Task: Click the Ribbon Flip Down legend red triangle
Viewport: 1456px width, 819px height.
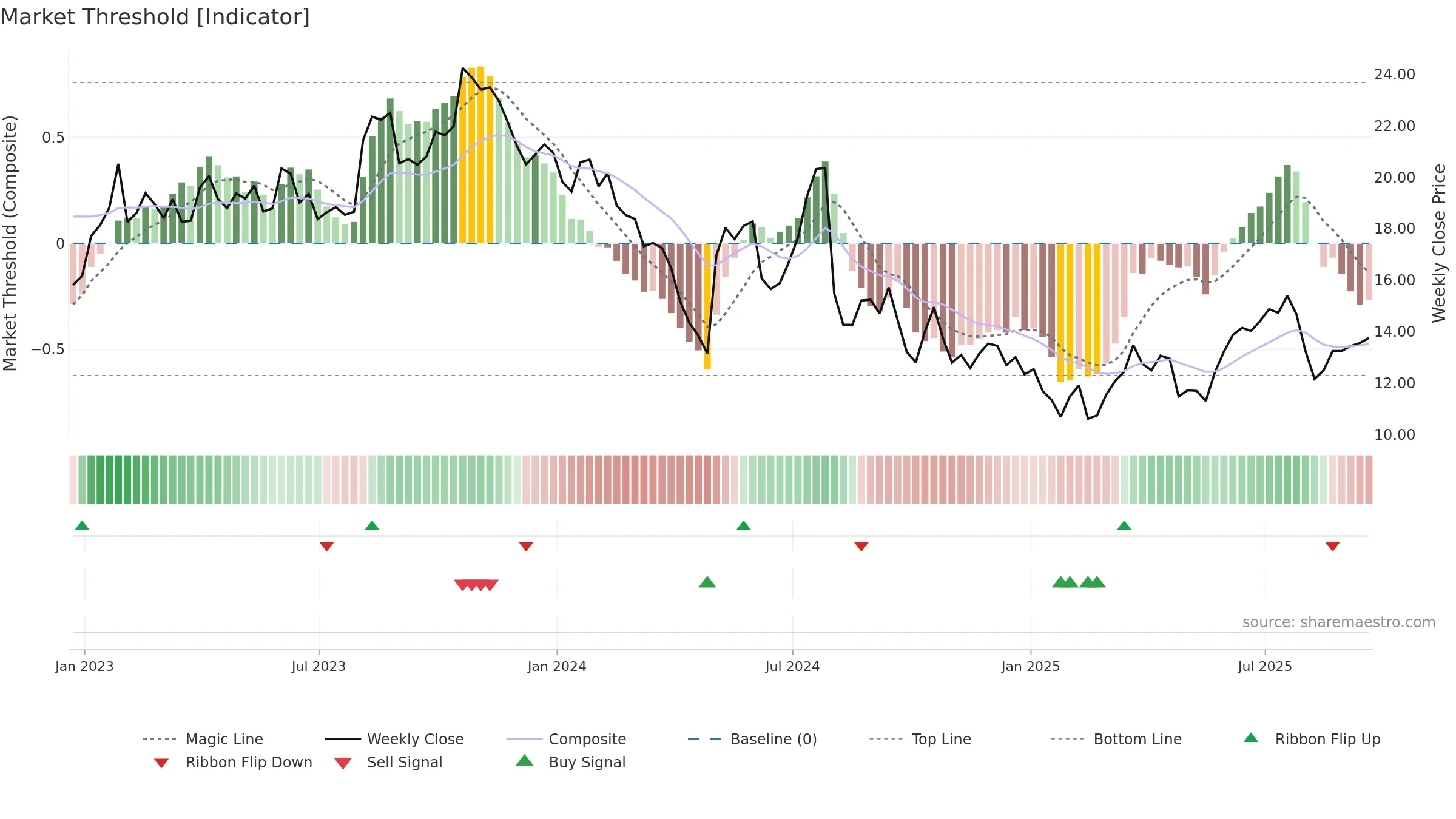Action: 161,763
